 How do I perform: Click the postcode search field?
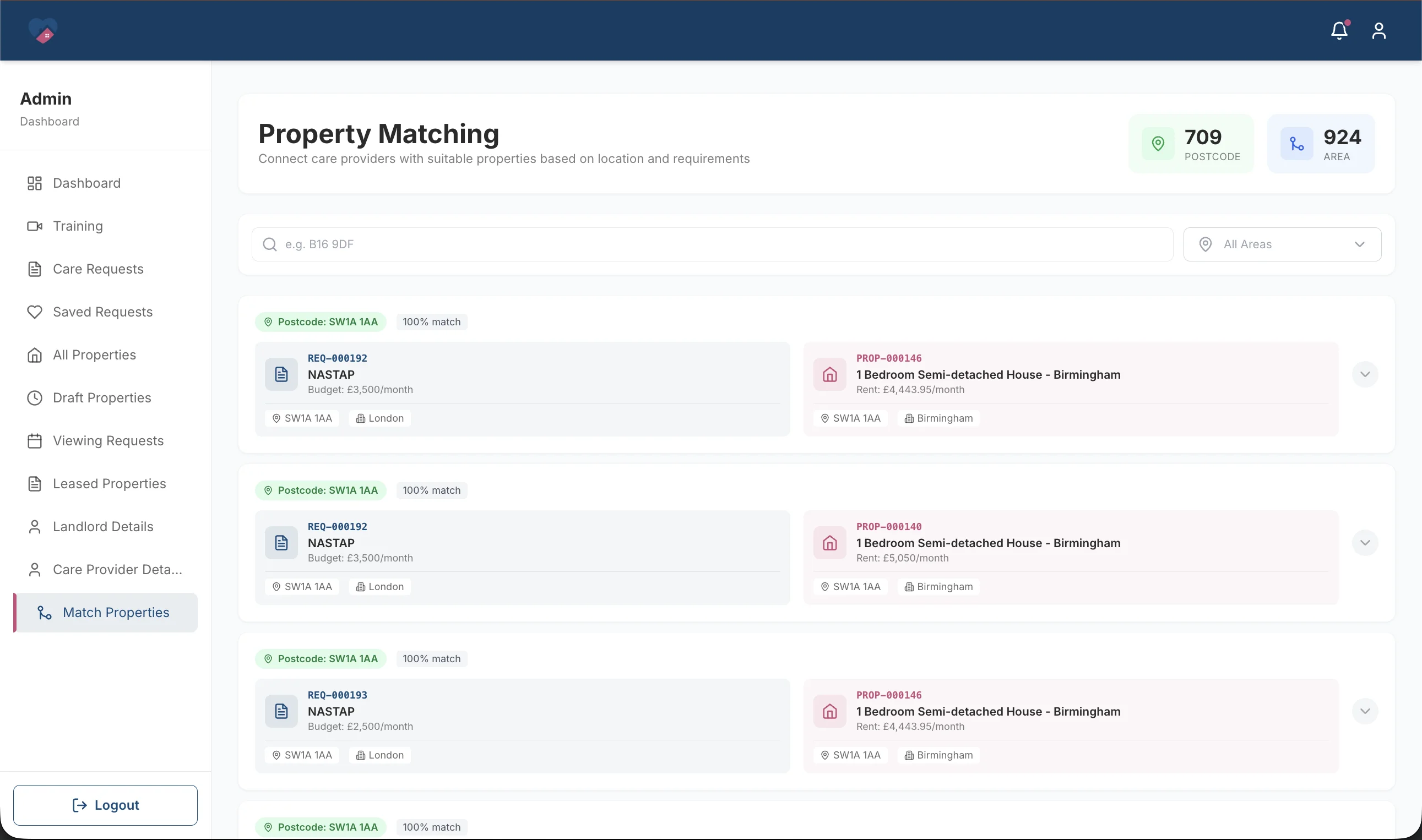click(712, 244)
